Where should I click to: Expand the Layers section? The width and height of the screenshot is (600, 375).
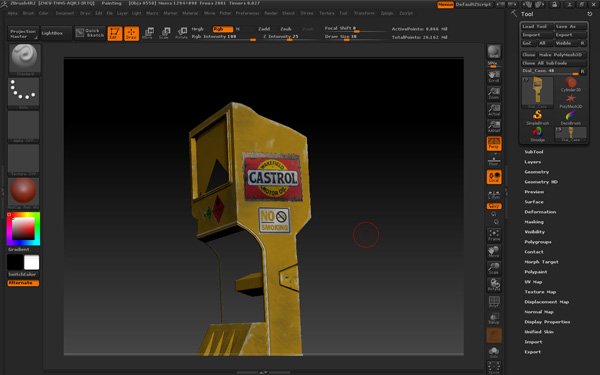[x=532, y=162]
